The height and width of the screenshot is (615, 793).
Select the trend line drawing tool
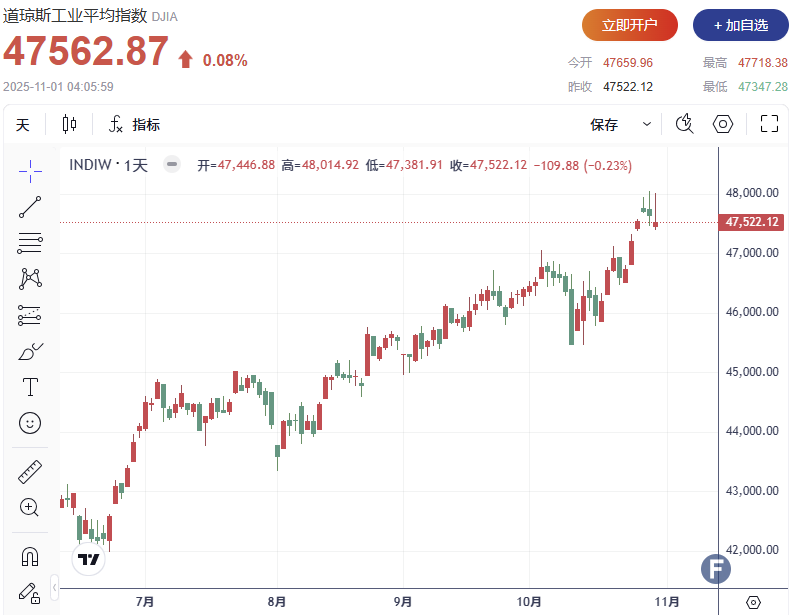(30, 207)
